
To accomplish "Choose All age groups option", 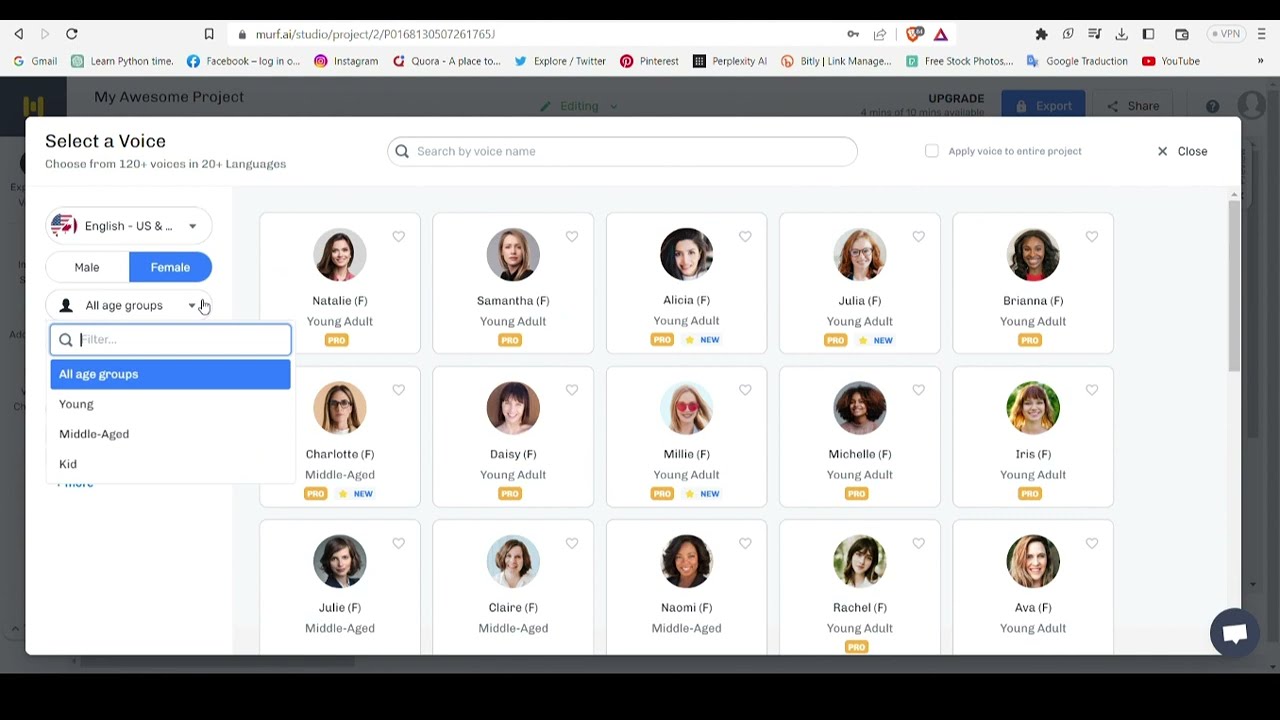I will [170, 374].
